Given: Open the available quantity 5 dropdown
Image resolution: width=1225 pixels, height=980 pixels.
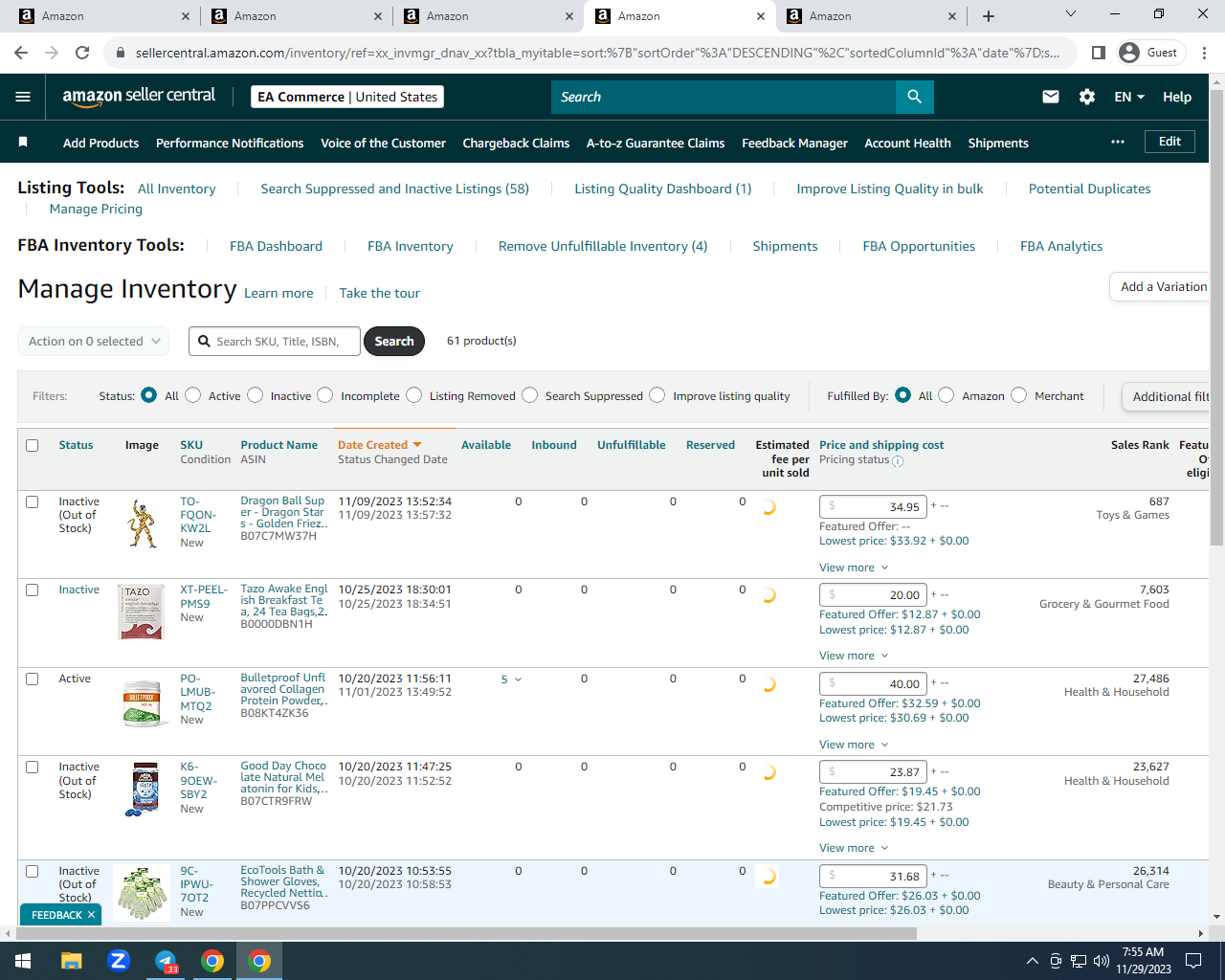Looking at the screenshot, I should 511,679.
